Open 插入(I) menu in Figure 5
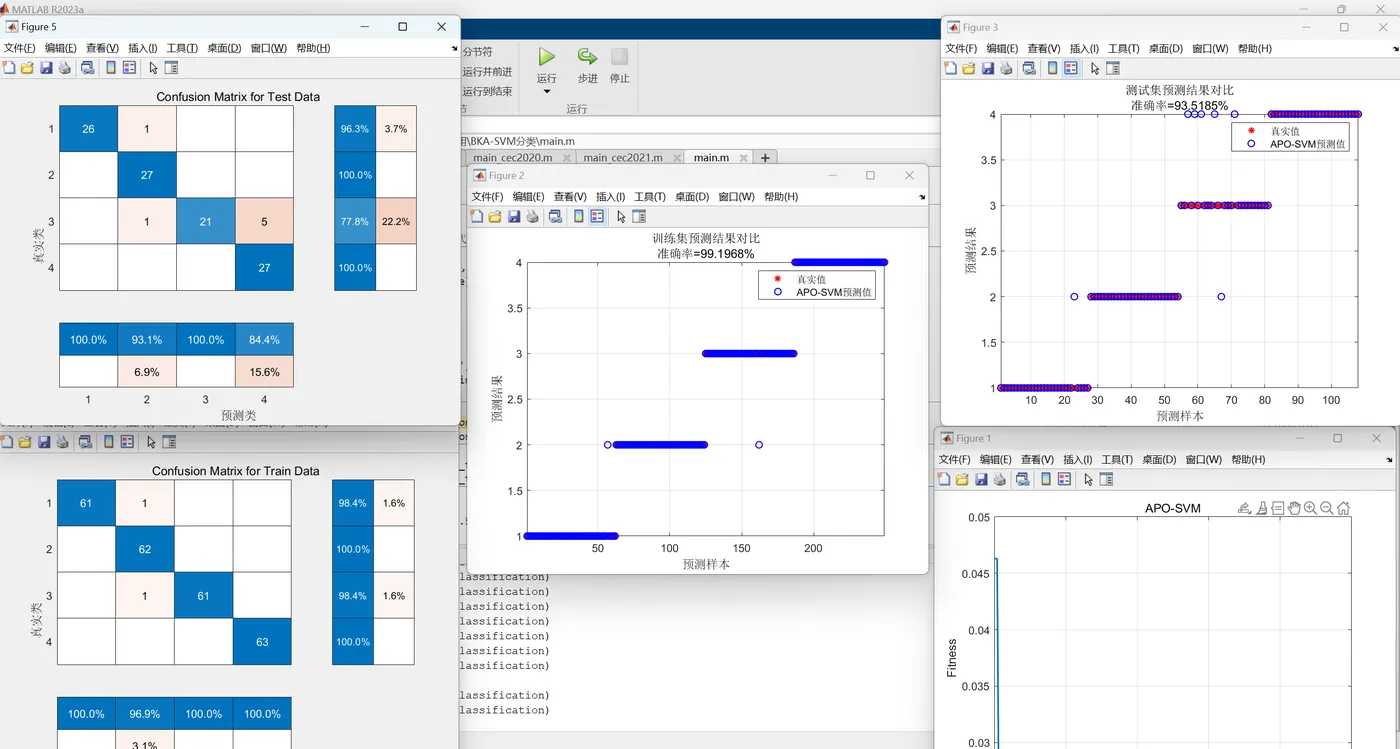 (143, 48)
